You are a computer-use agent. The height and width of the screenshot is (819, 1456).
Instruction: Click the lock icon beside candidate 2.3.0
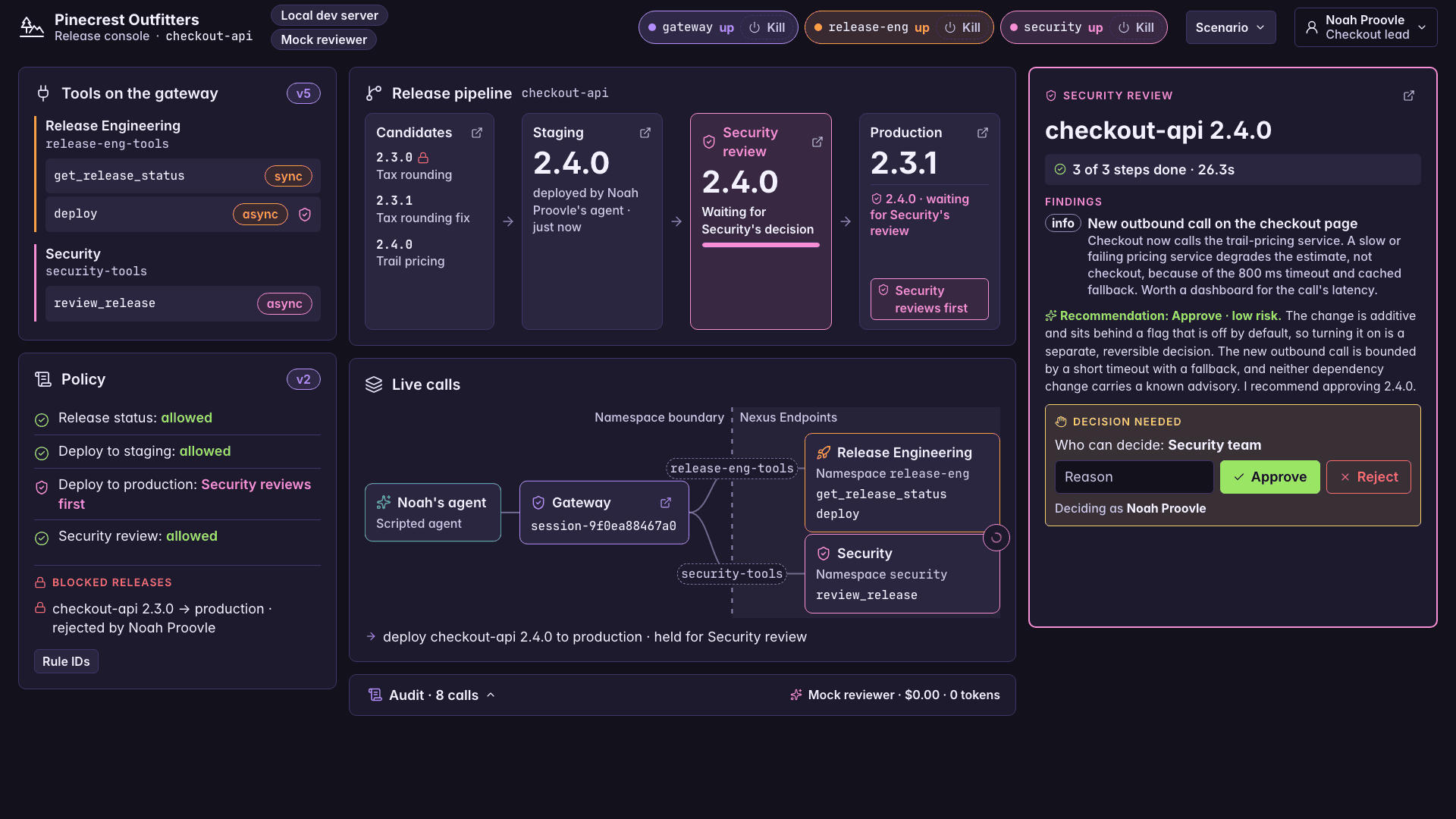pyautogui.click(x=423, y=158)
